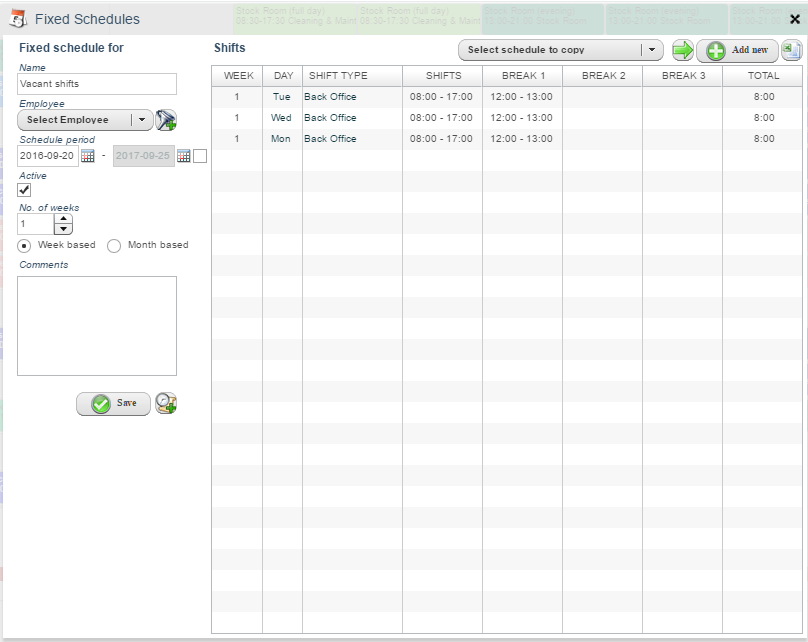Click the Fixed Schedules calendar icon in title bar
The height and width of the screenshot is (642, 808).
[18, 19]
